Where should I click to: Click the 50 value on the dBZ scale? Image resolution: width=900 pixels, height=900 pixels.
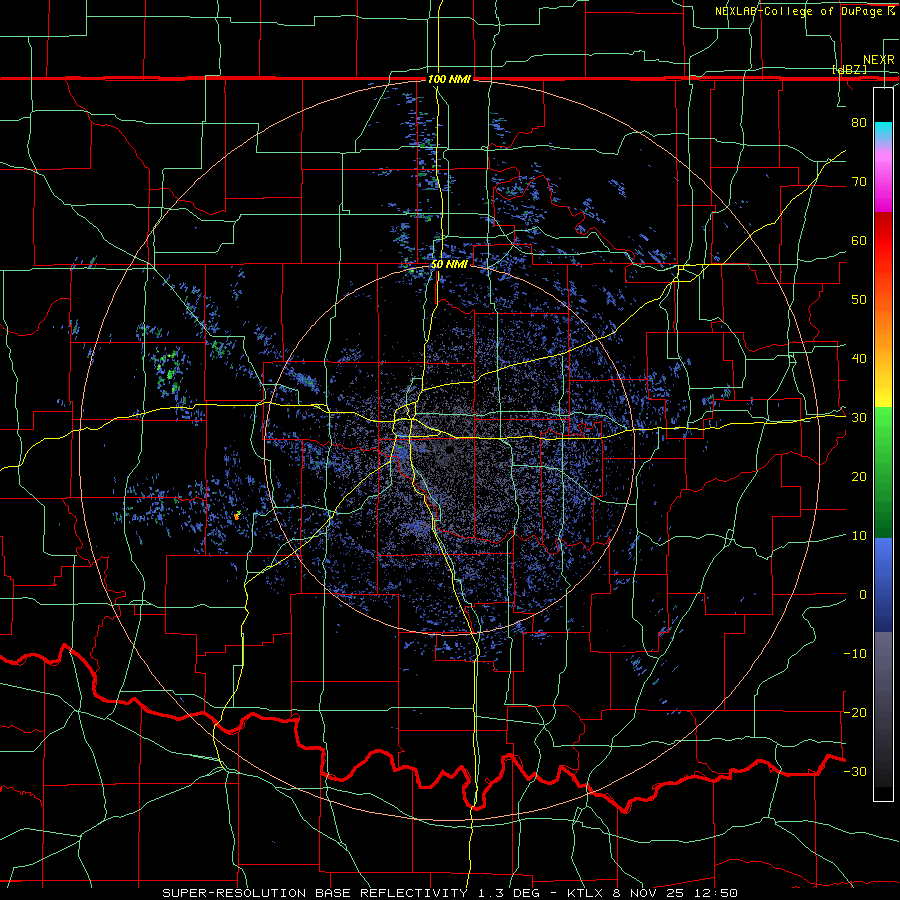click(x=859, y=300)
